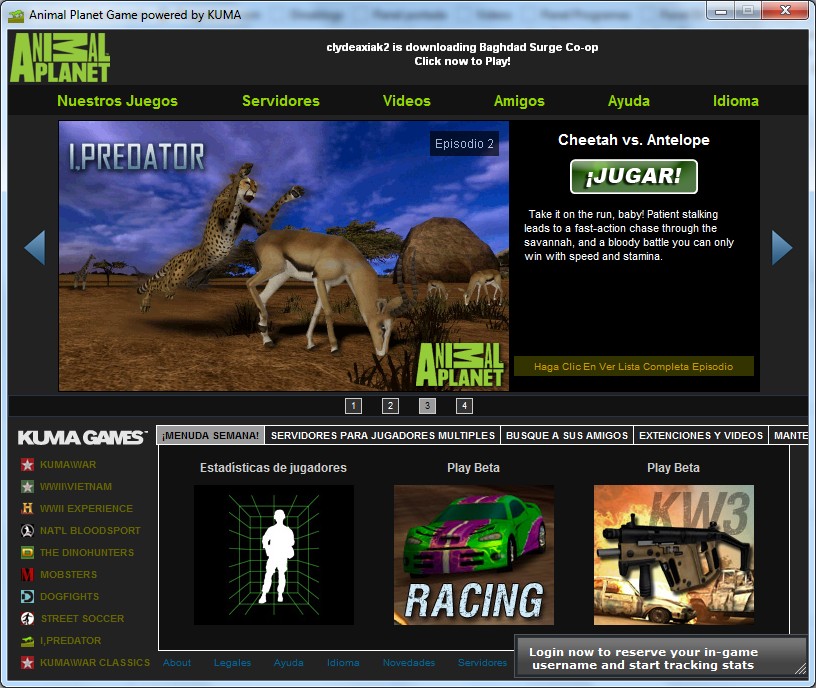816x688 pixels.
Task: Open the DOGFIGHTS game link
Action: pyautogui.click(x=69, y=596)
